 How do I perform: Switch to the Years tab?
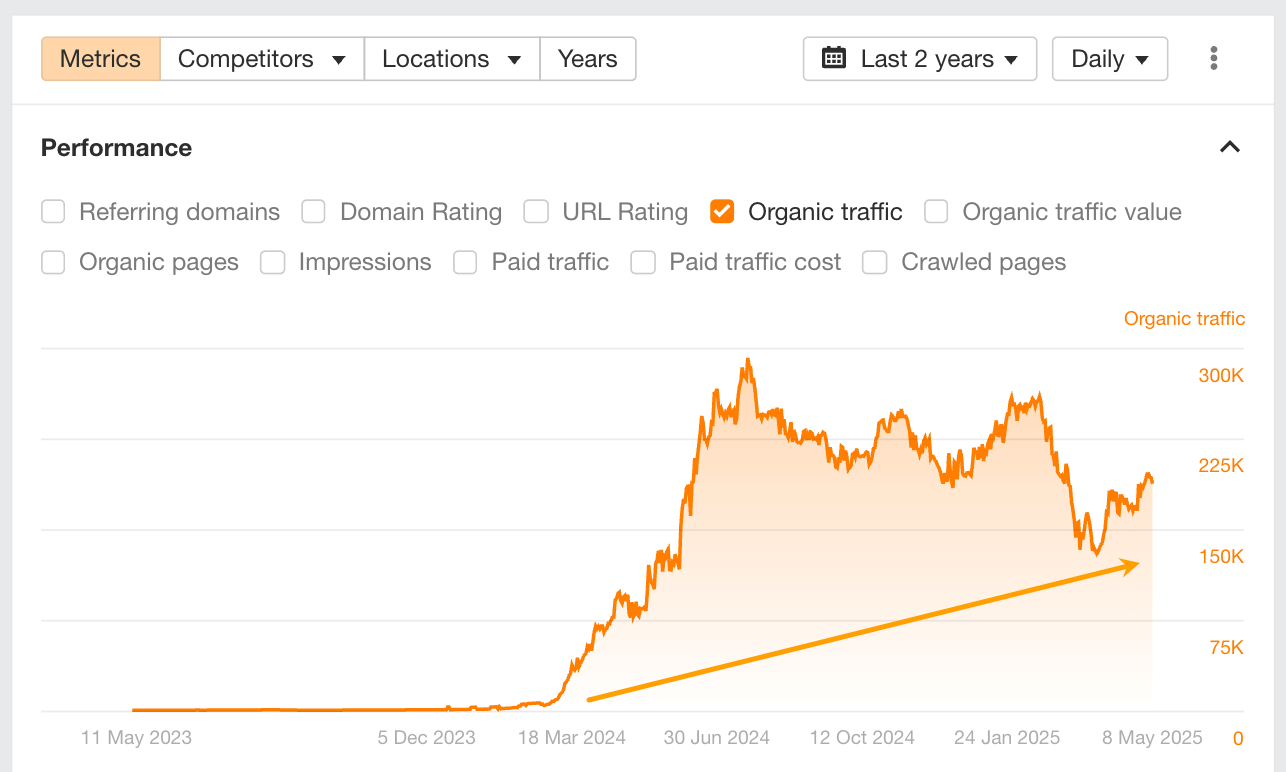pyautogui.click(x=587, y=59)
